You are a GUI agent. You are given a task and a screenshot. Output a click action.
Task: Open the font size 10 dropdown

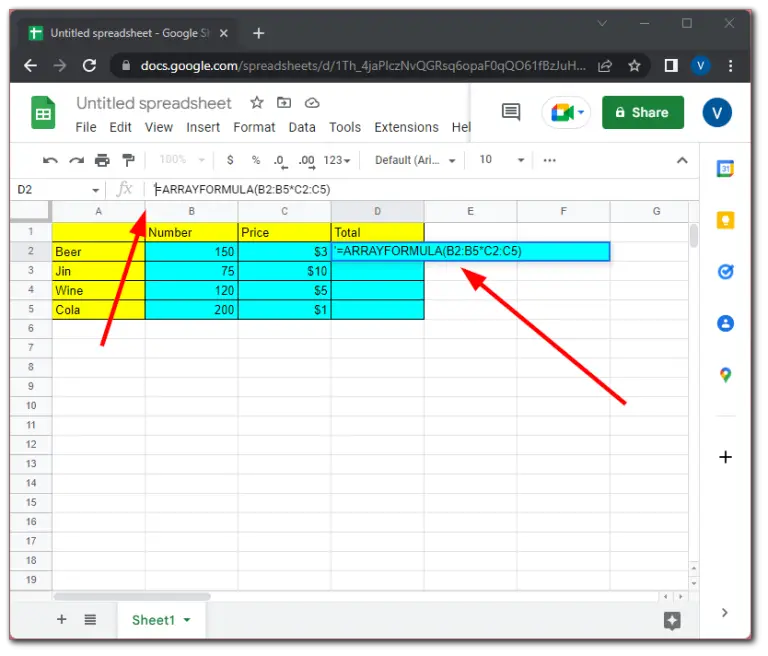[x=502, y=160]
